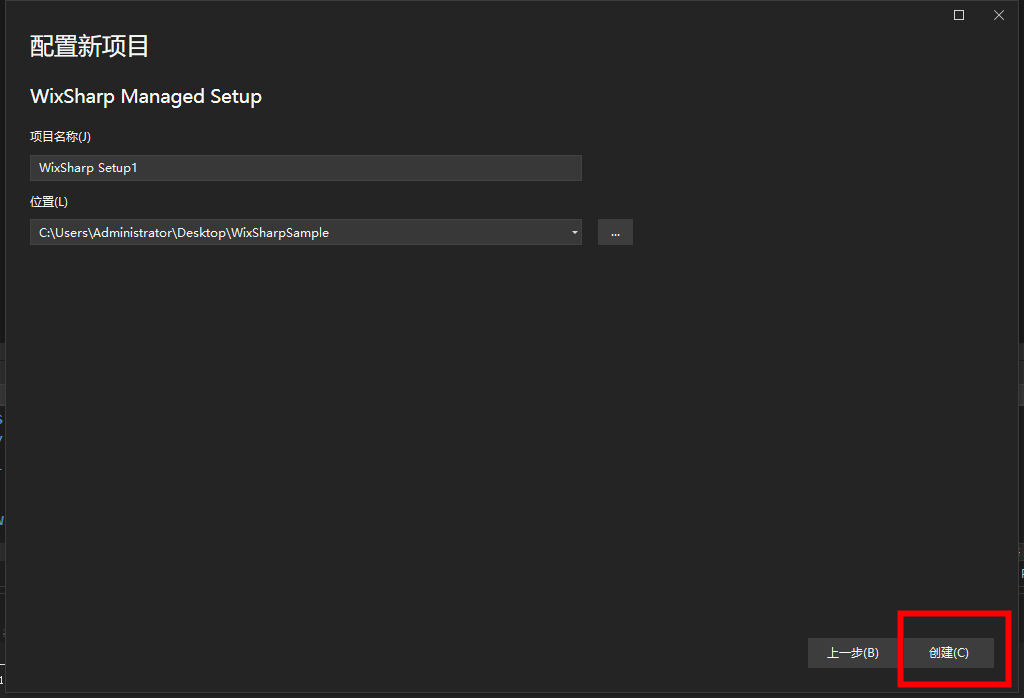
Task: Click the browse (...) location button
Action: click(x=615, y=232)
